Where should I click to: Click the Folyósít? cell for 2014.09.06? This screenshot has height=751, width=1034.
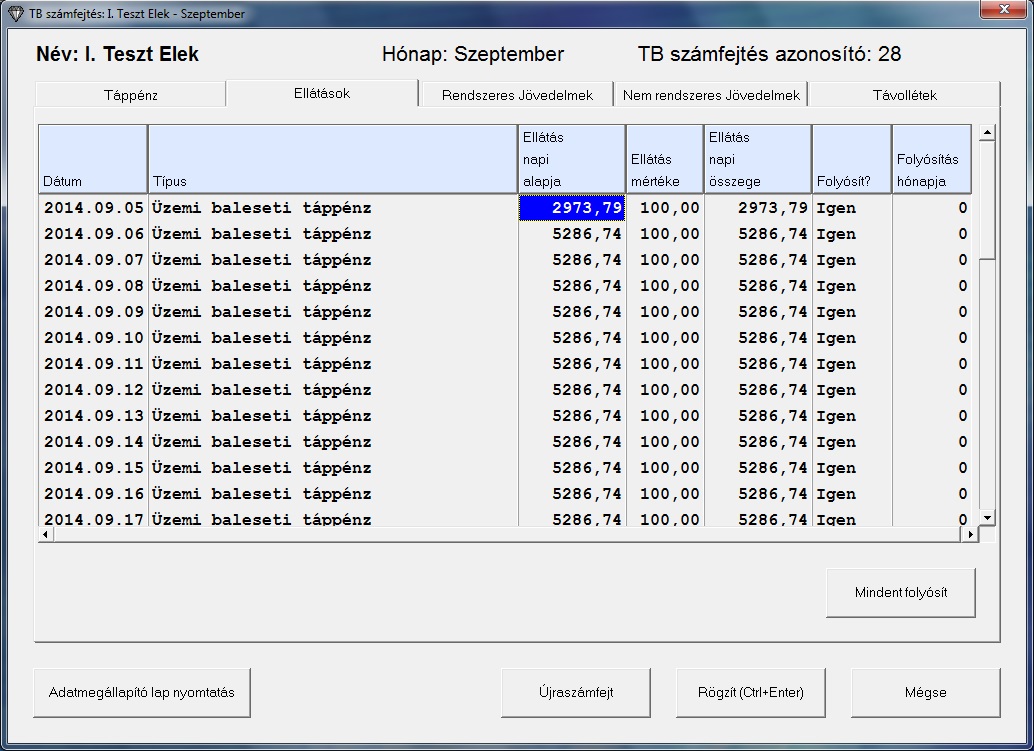(x=850, y=234)
